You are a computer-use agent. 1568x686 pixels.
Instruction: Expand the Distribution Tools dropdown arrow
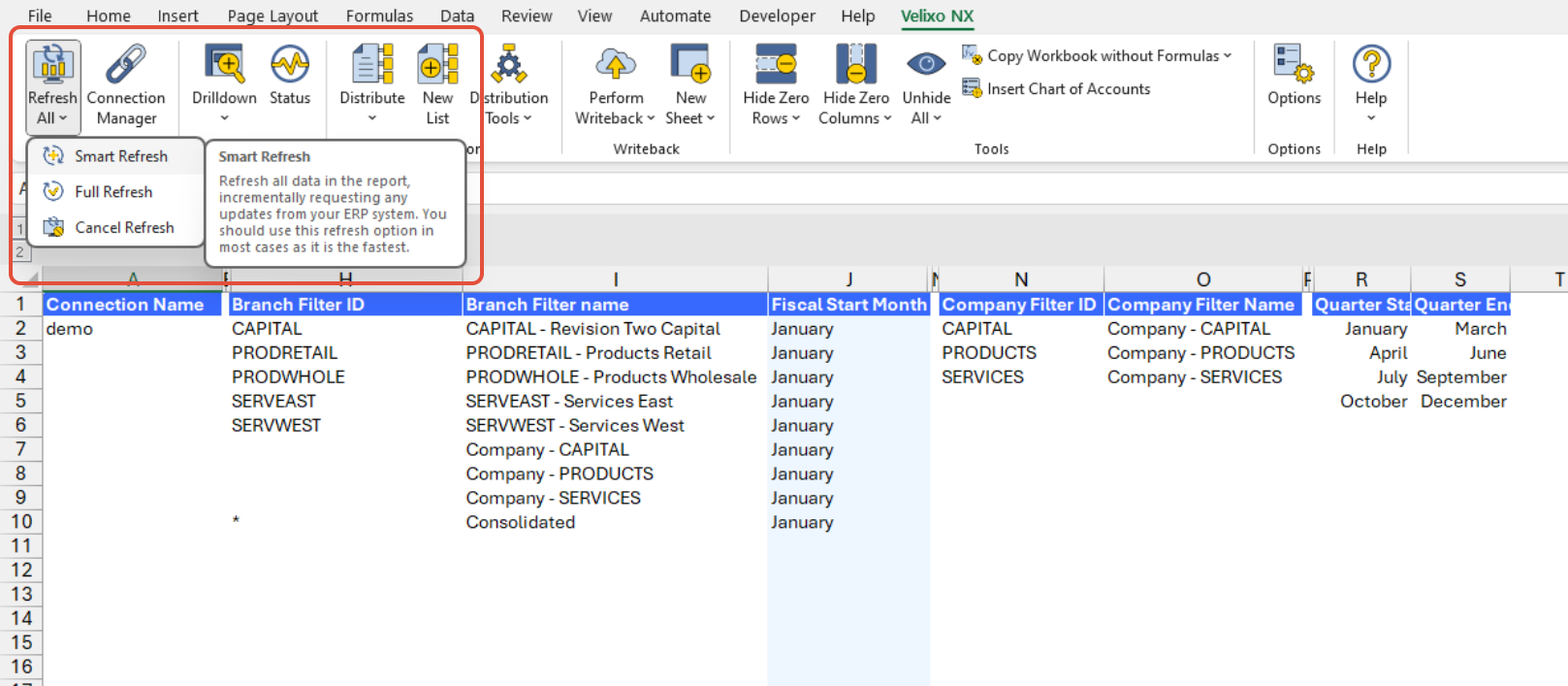[528, 118]
